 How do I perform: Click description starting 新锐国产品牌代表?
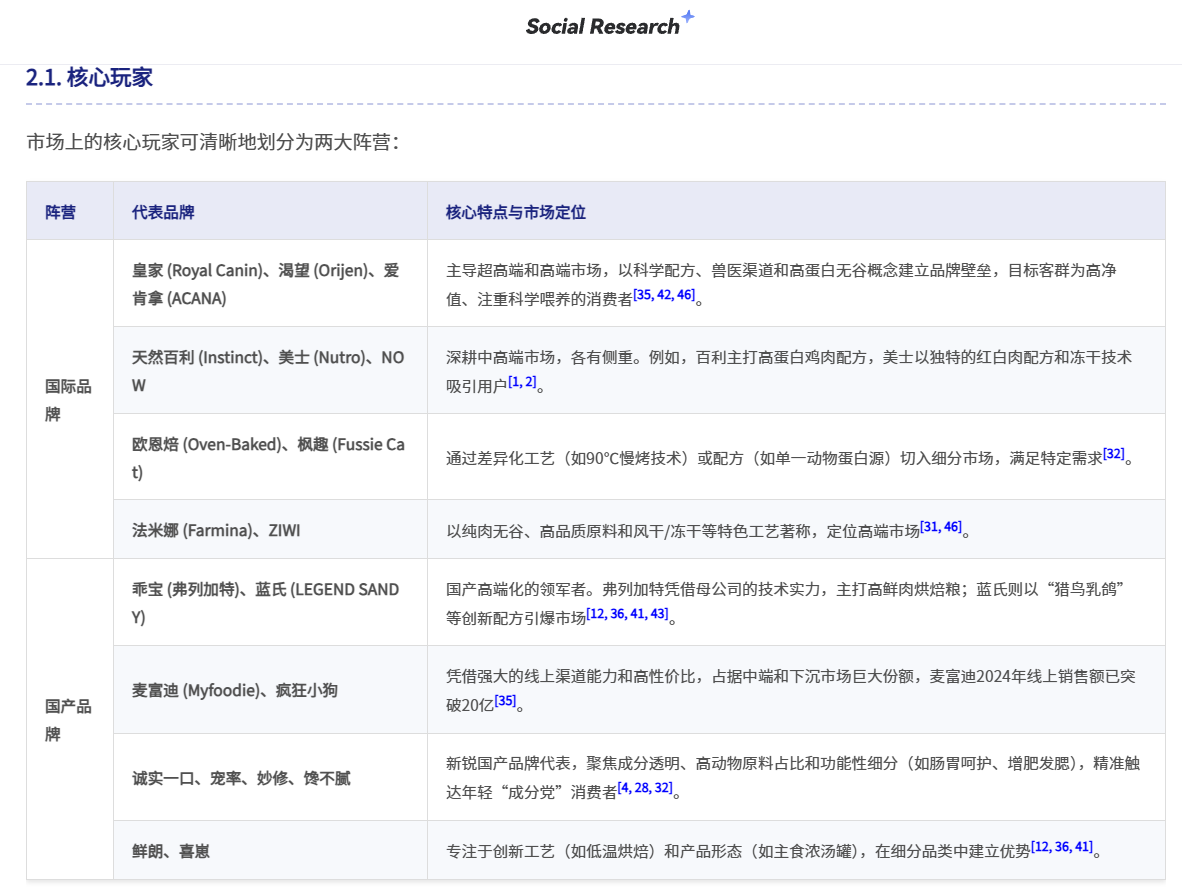click(x=793, y=777)
